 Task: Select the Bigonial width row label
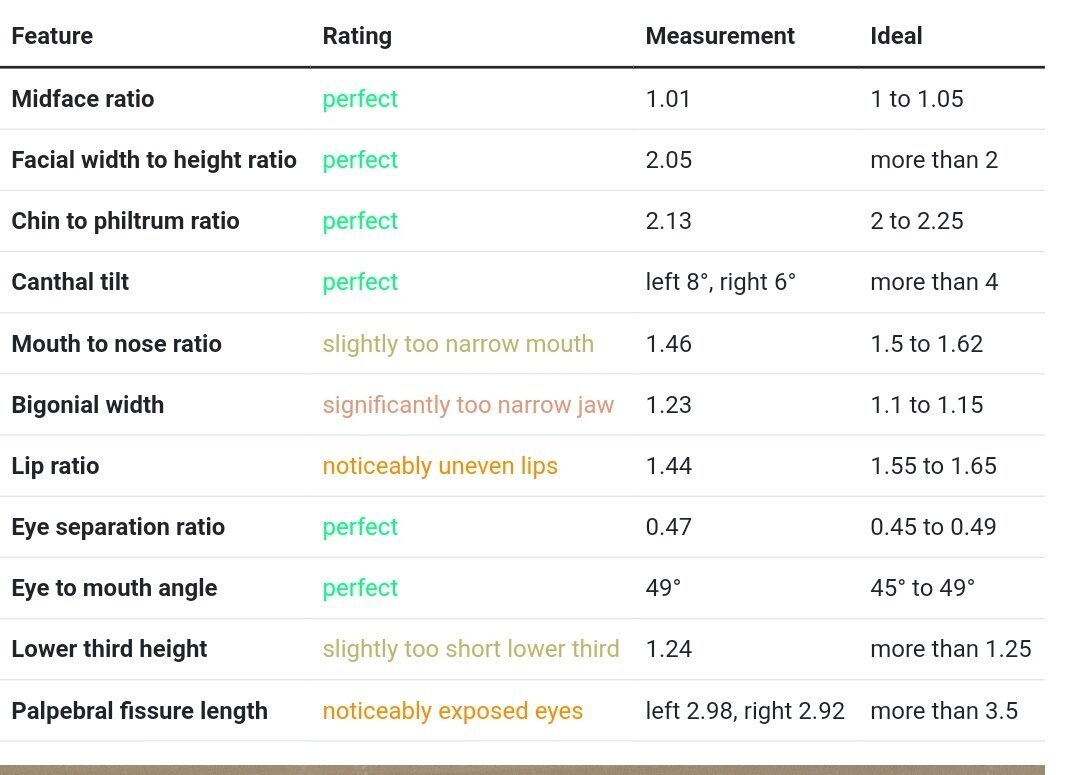coord(88,405)
